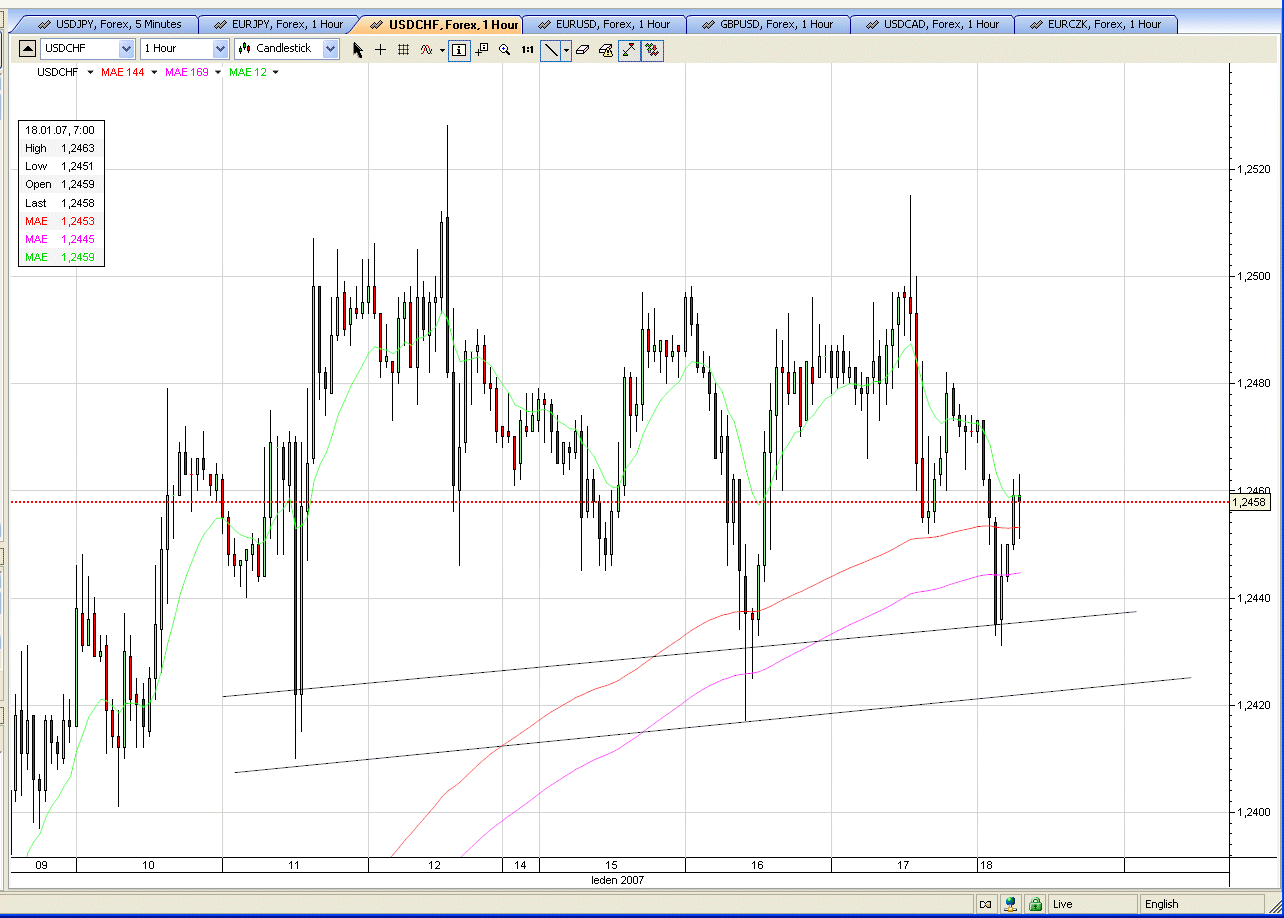Image resolution: width=1284 pixels, height=918 pixels.
Task: Click the green padlock status icon
Action: (x=1035, y=904)
